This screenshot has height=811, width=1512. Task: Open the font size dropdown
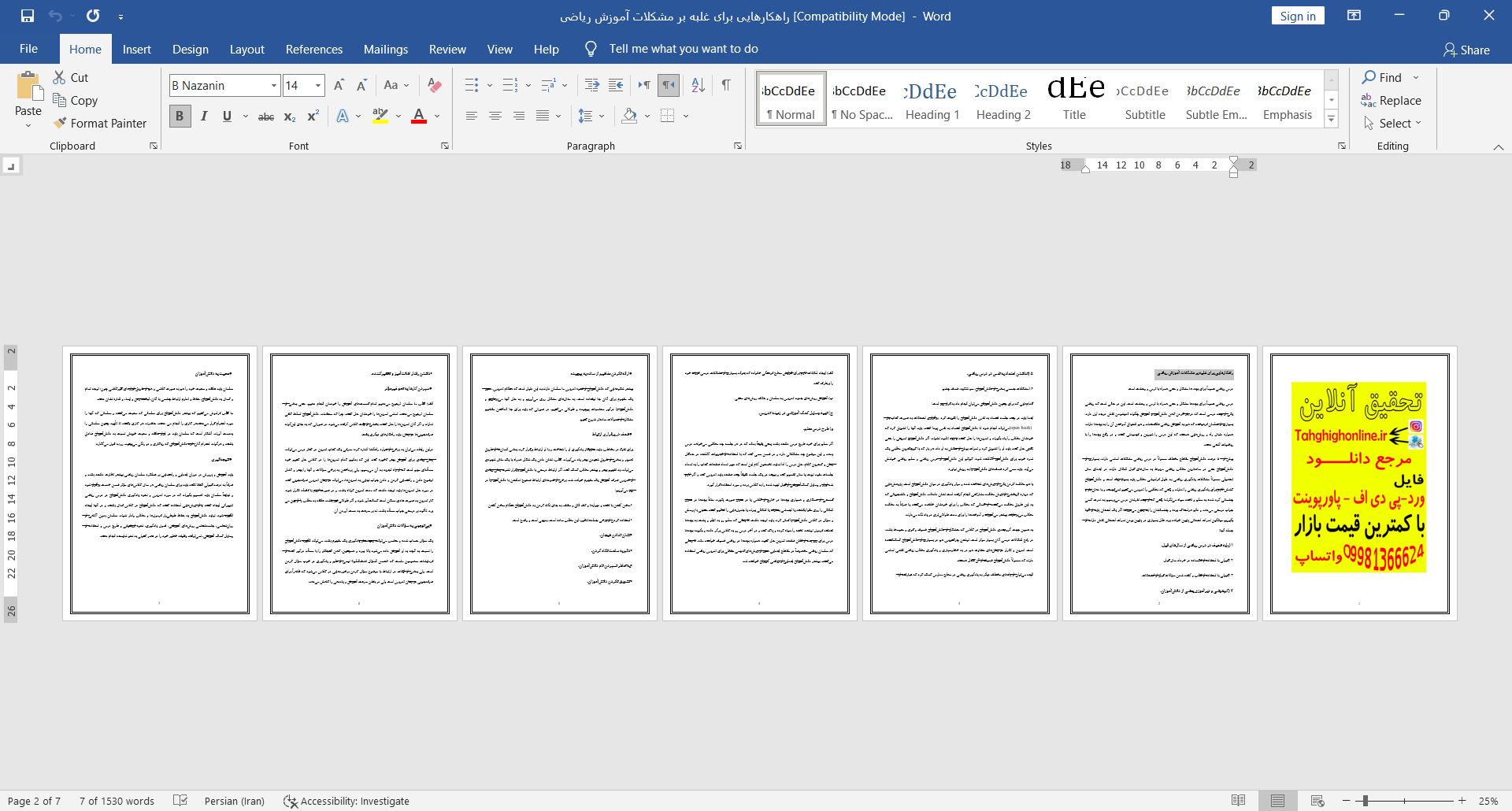coord(318,85)
